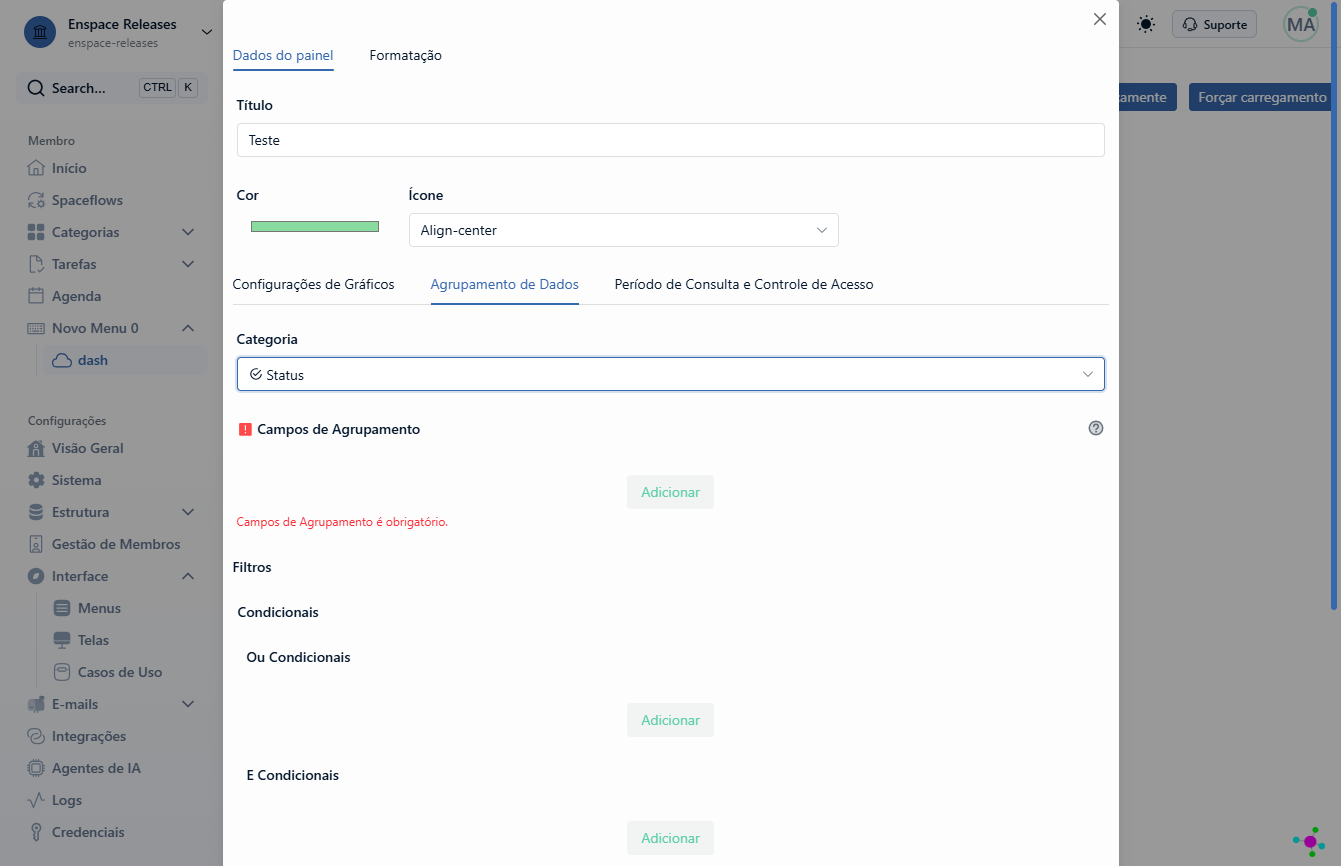The height and width of the screenshot is (866, 1341).
Task: Click the Categorias grid icon
Action: 36,232
